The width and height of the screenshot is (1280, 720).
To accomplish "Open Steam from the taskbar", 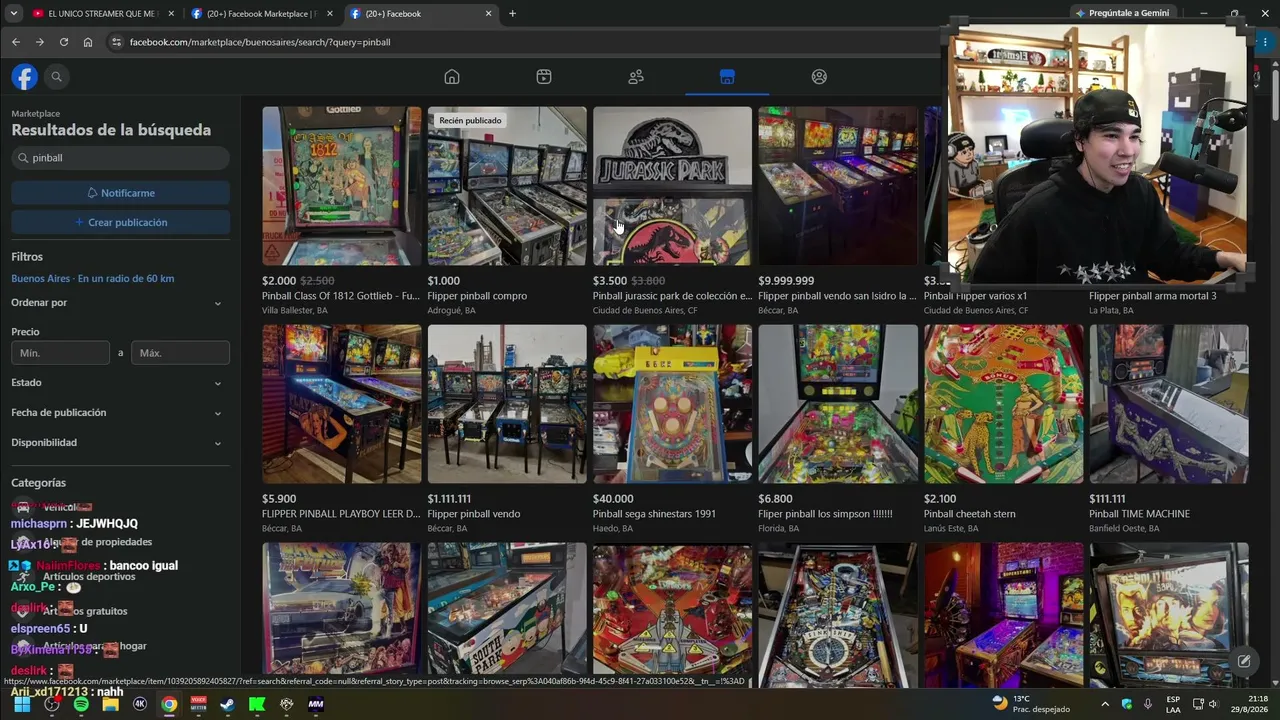I will (x=228, y=704).
